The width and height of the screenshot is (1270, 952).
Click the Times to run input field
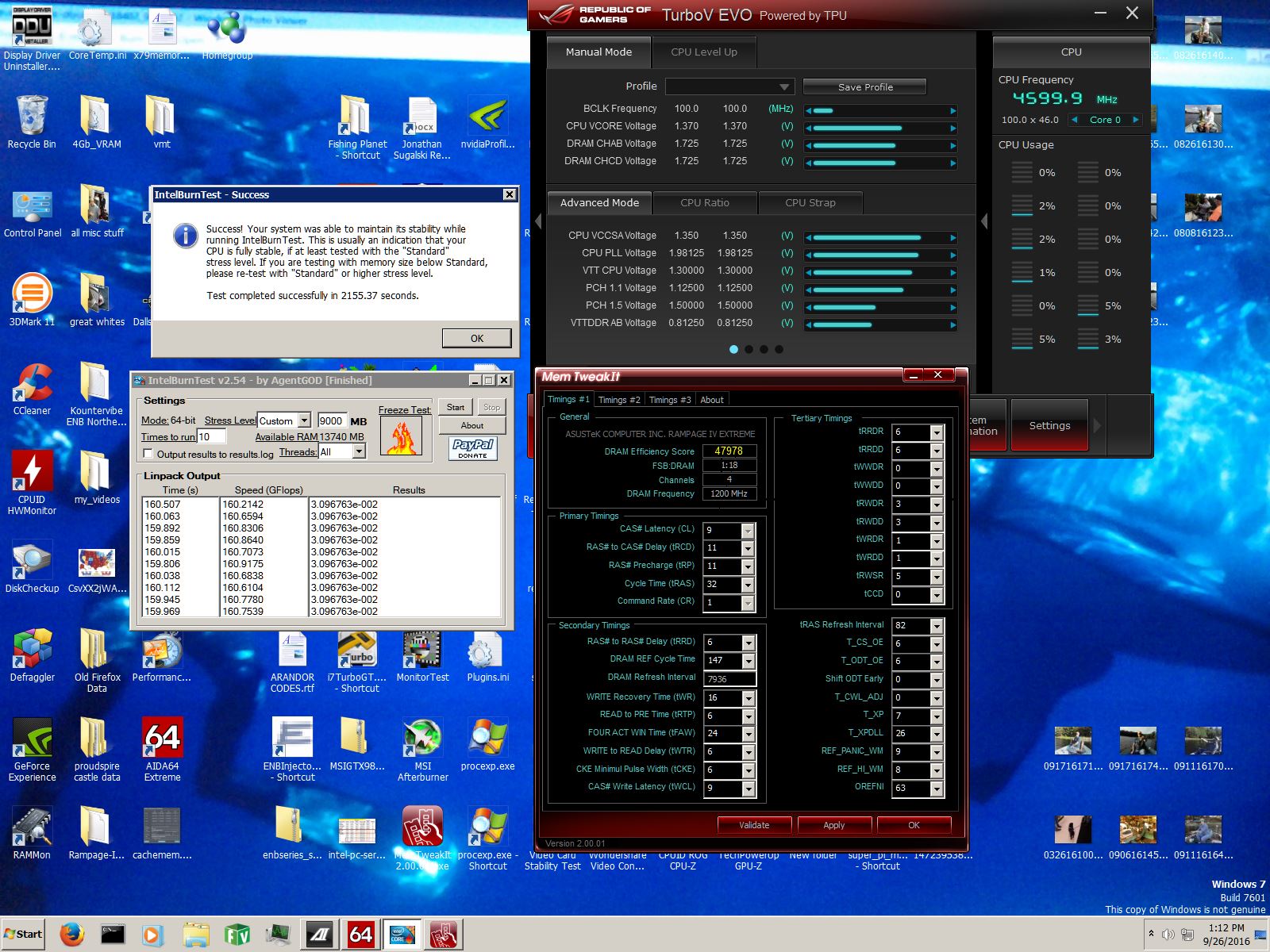click(x=211, y=436)
